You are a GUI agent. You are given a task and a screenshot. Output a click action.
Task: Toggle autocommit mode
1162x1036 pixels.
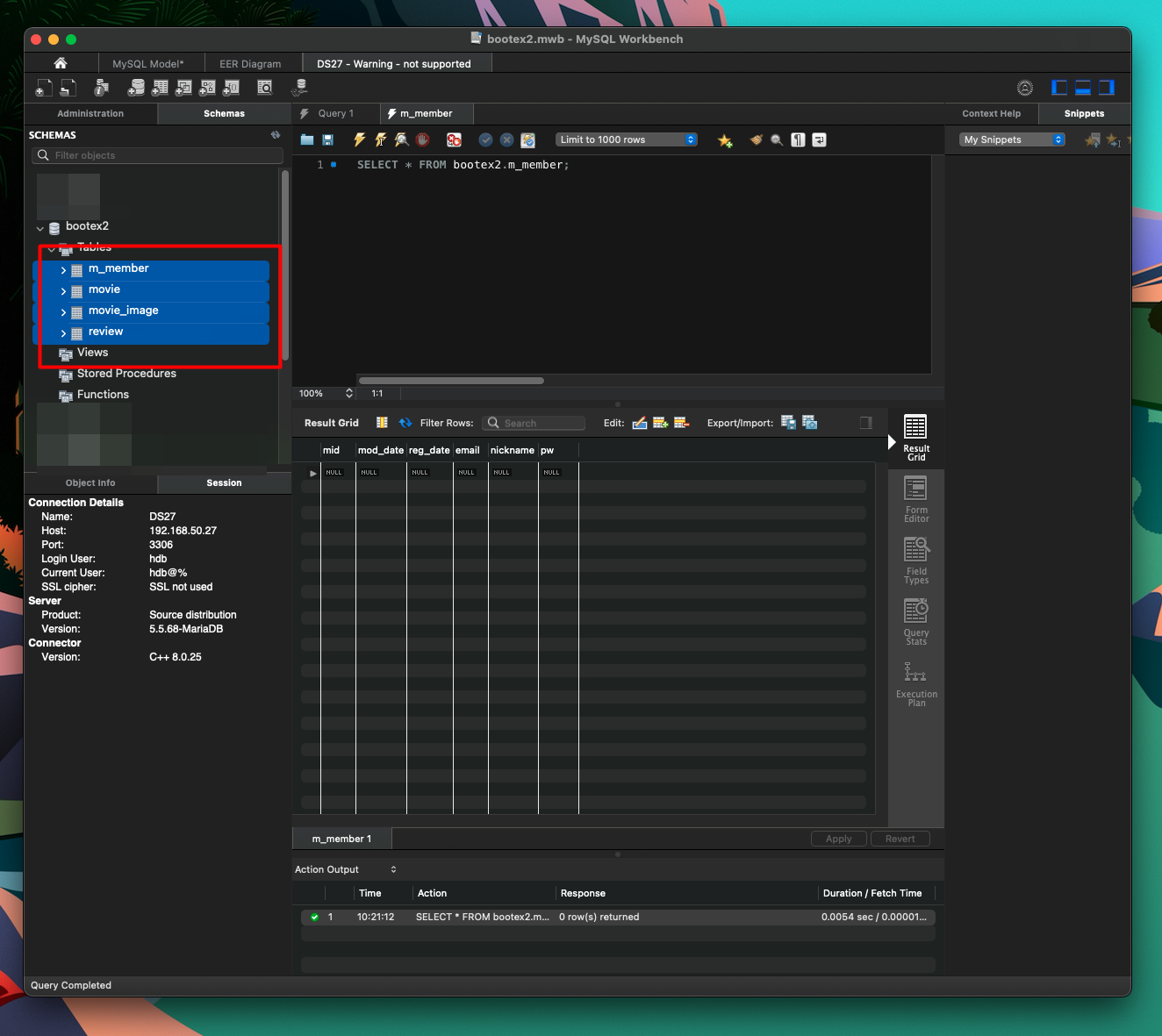527,139
